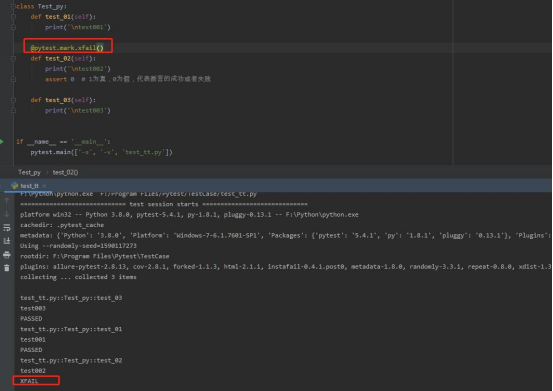Click test_tt.py::Test_py::test_01 in console
The height and width of the screenshot is (391, 553).
point(71,329)
